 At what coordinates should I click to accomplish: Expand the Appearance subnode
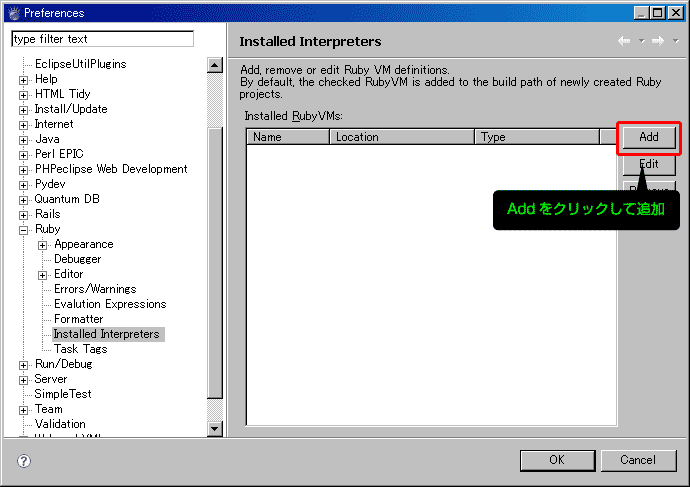click(43, 245)
